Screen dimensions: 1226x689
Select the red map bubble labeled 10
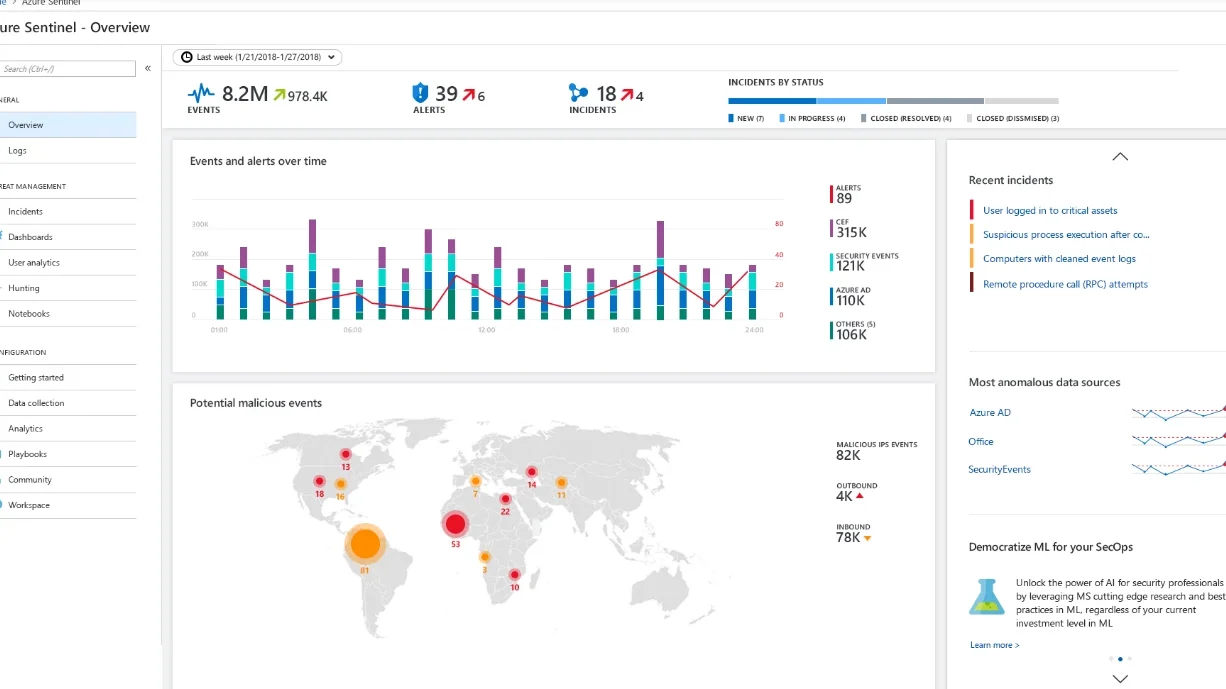(514, 575)
